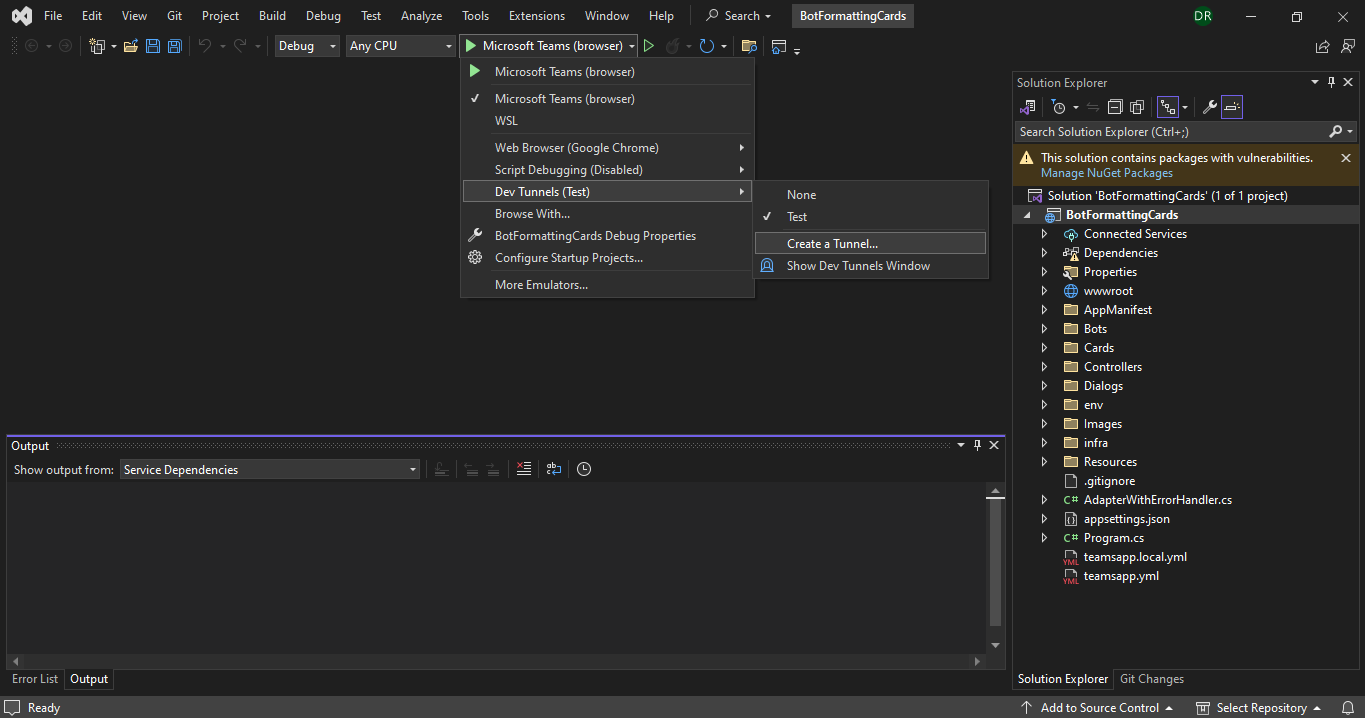
Task: Open the Build menu
Action: click(272, 16)
